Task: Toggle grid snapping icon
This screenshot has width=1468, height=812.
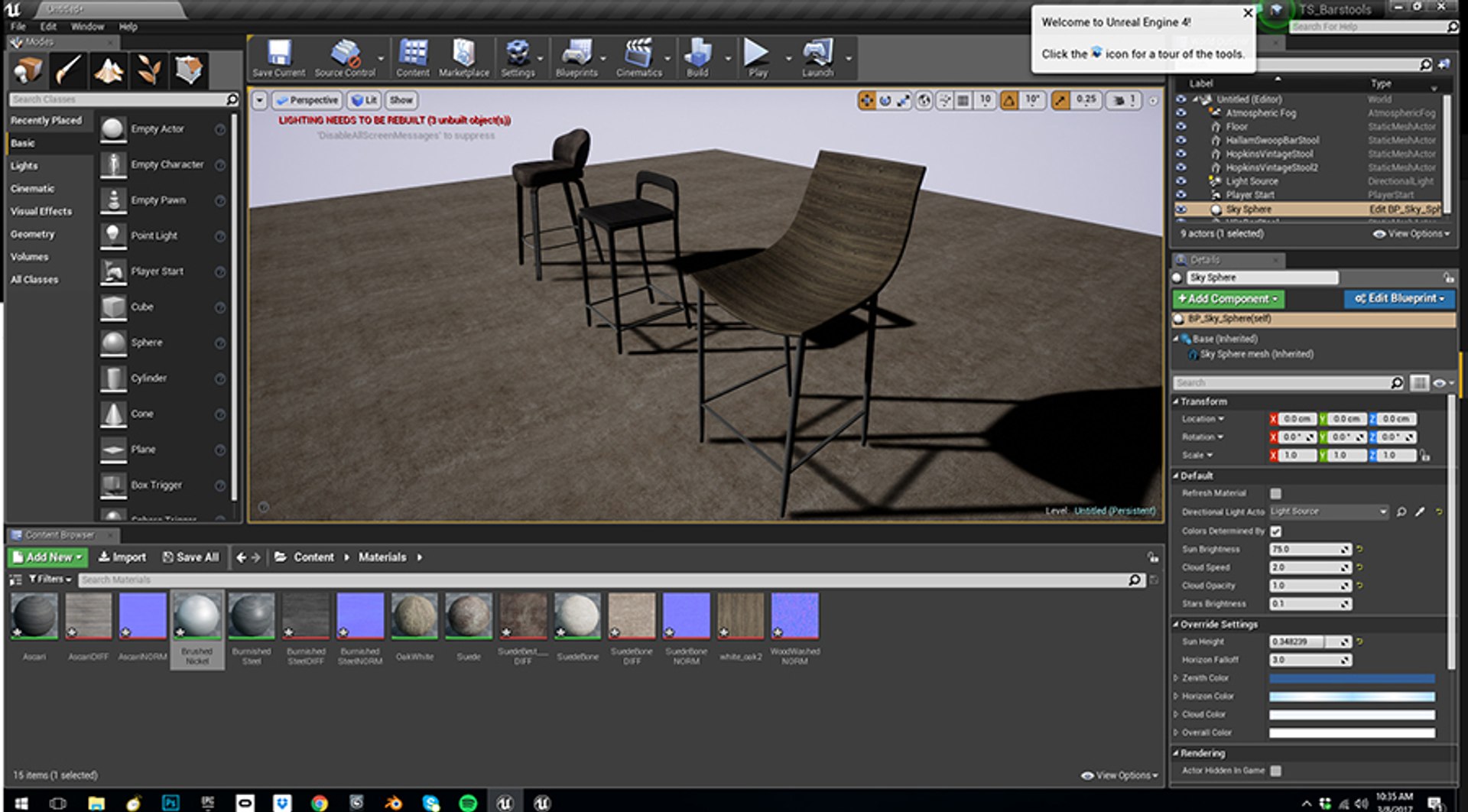Action: [x=963, y=100]
